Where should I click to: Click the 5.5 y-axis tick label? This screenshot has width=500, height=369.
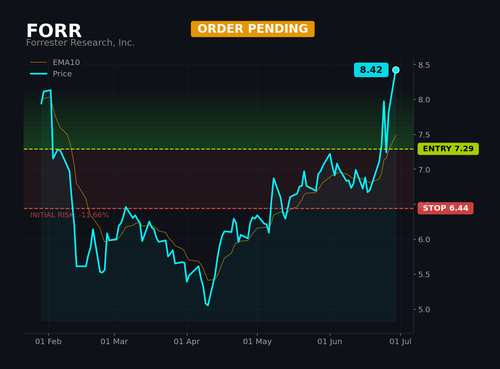424,274
